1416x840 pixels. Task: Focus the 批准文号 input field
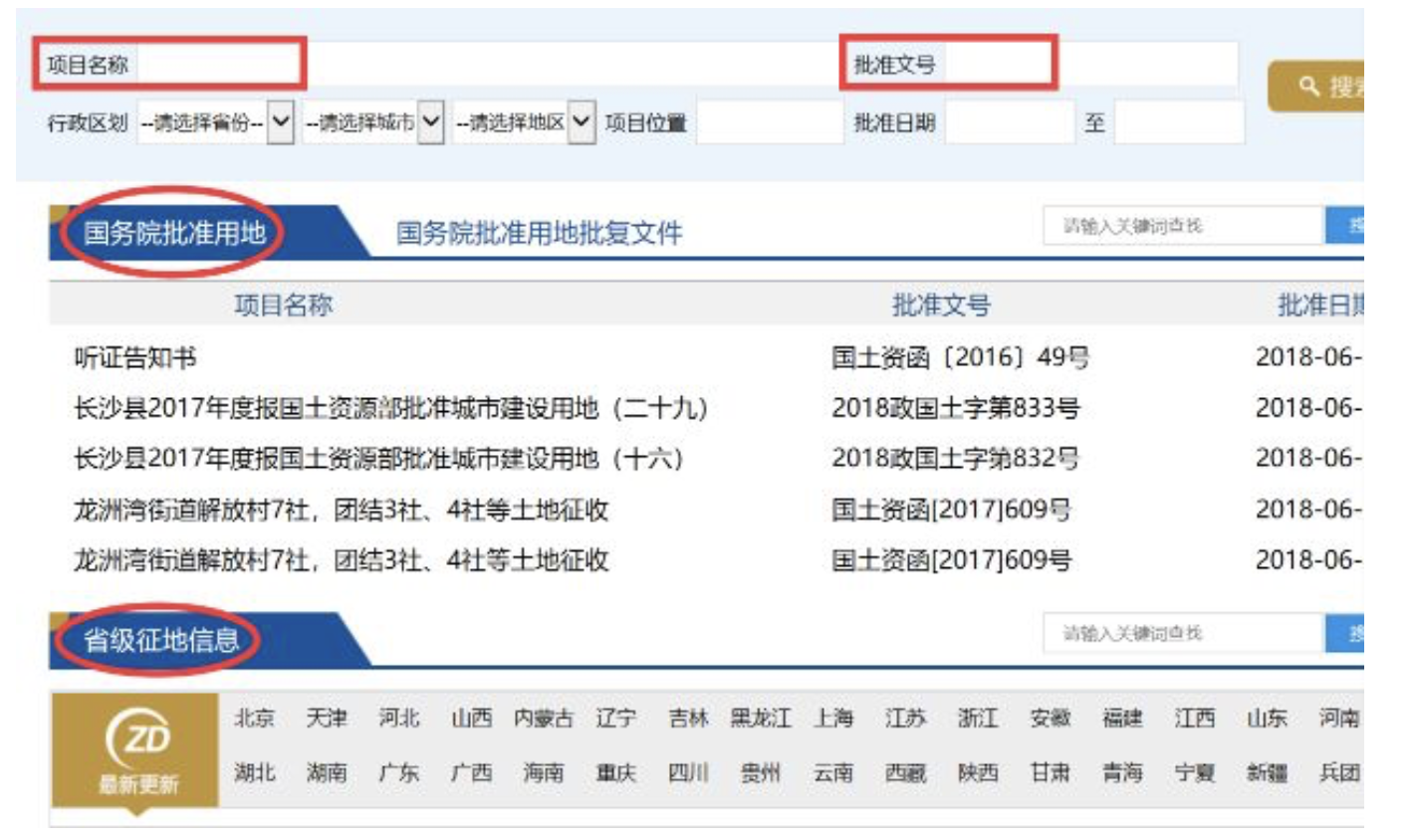1090,66
